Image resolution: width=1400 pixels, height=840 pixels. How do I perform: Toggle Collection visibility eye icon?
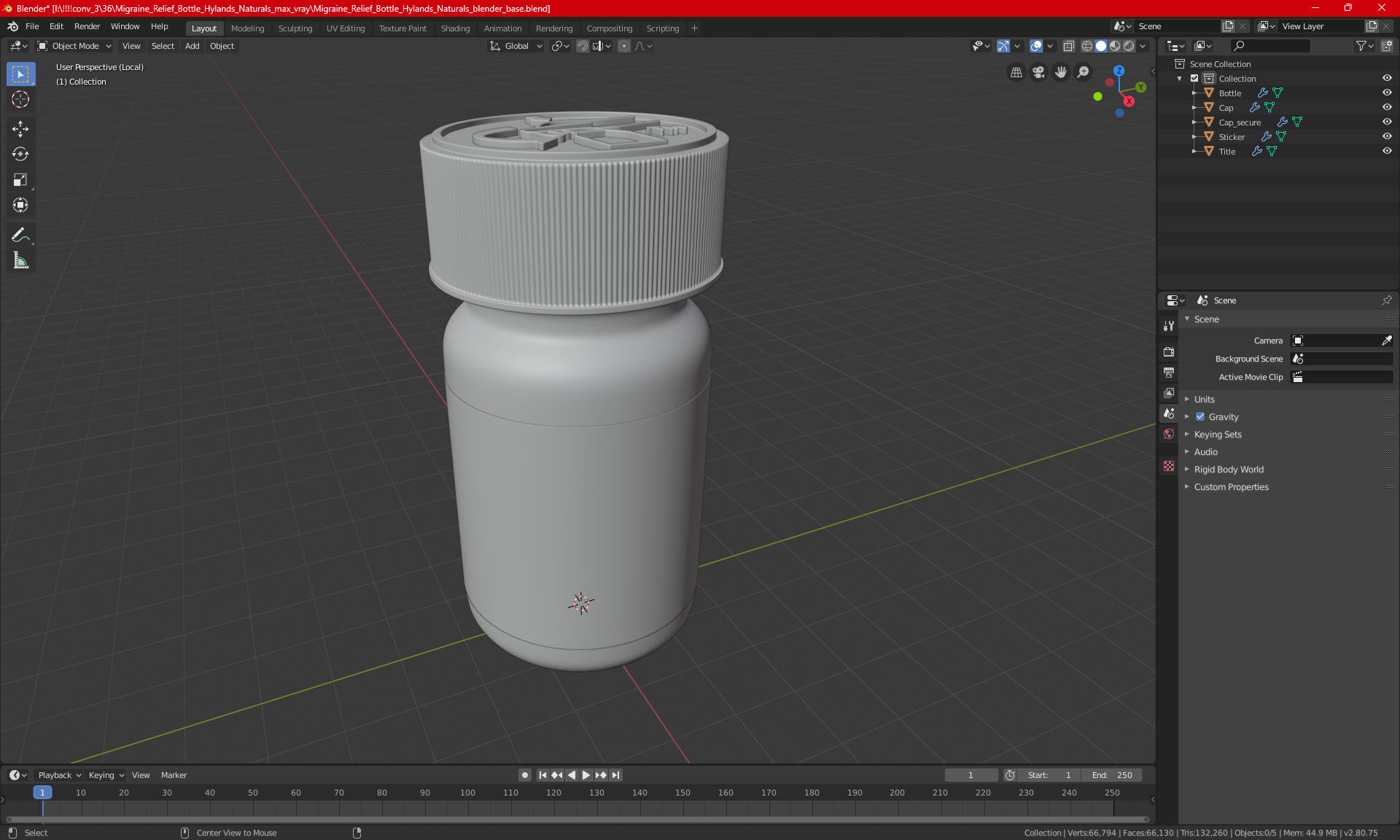tap(1386, 78)
